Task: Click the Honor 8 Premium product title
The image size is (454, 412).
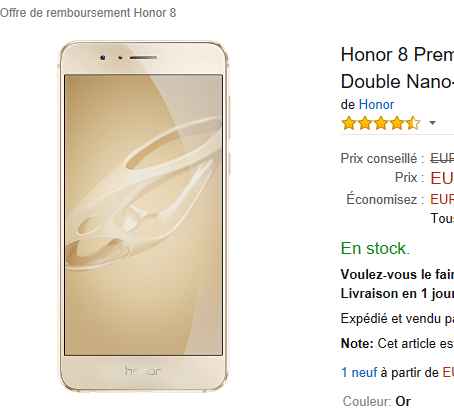Action: (x=397, y=55)
